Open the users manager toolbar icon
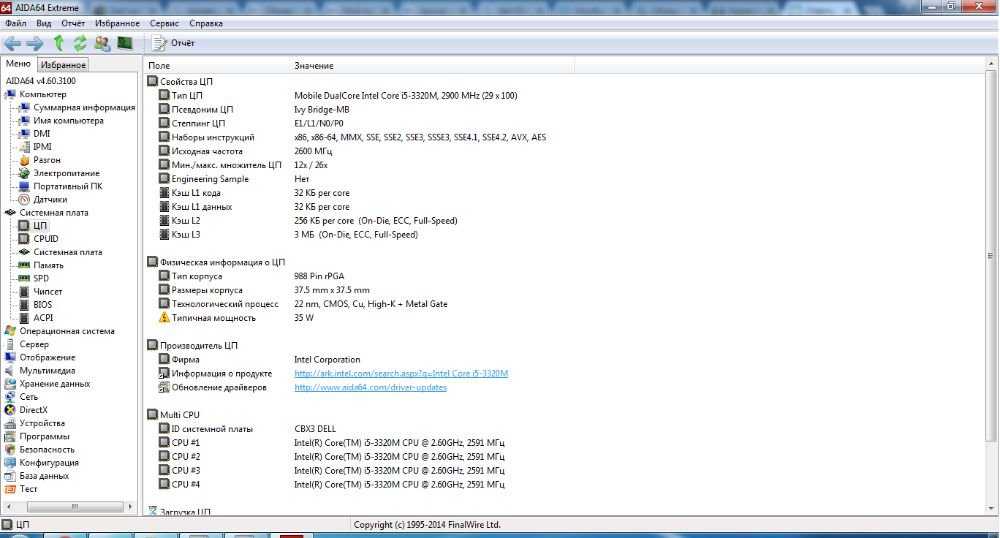This screenshot has width=1000, height=538. coord(102,43)
